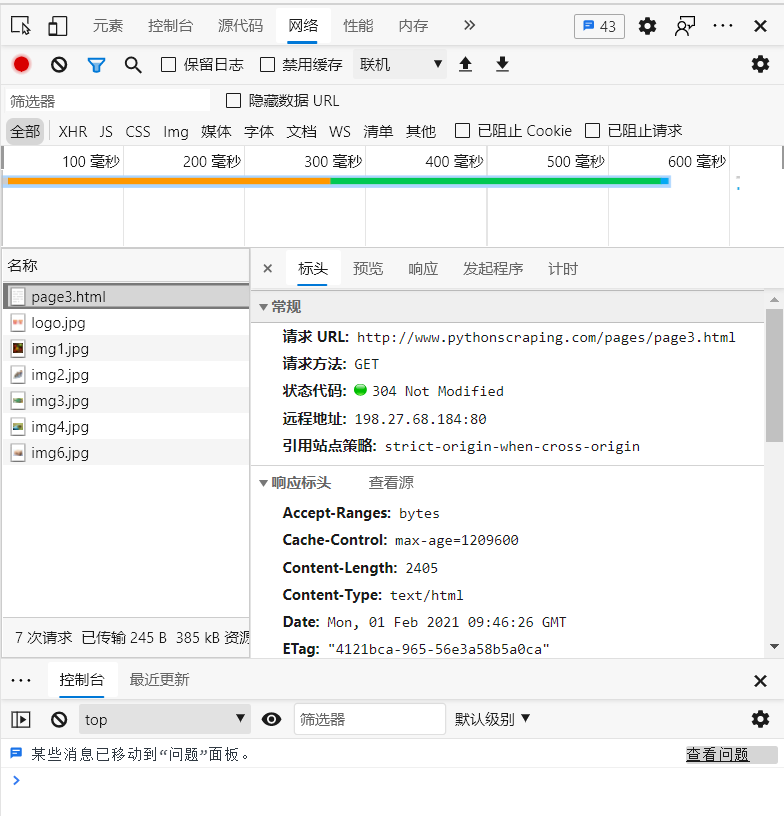Open DevTools settings gear in top bar
The image size is (784, 816).
(647, 26)
